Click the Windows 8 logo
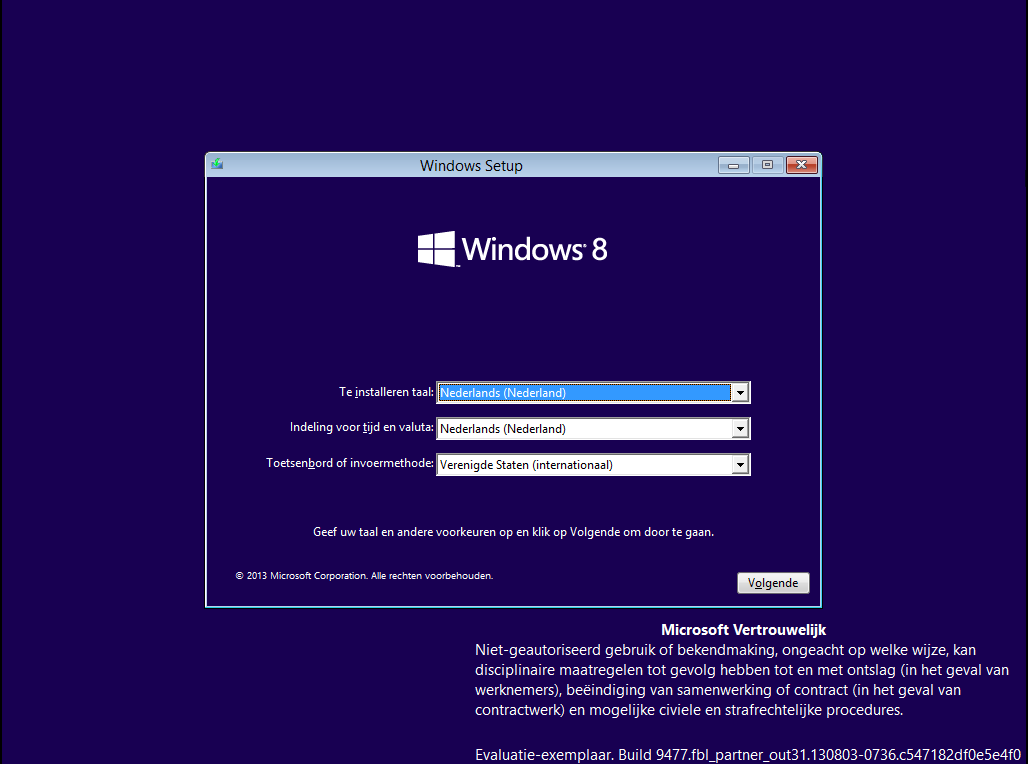 pos(513,249)
